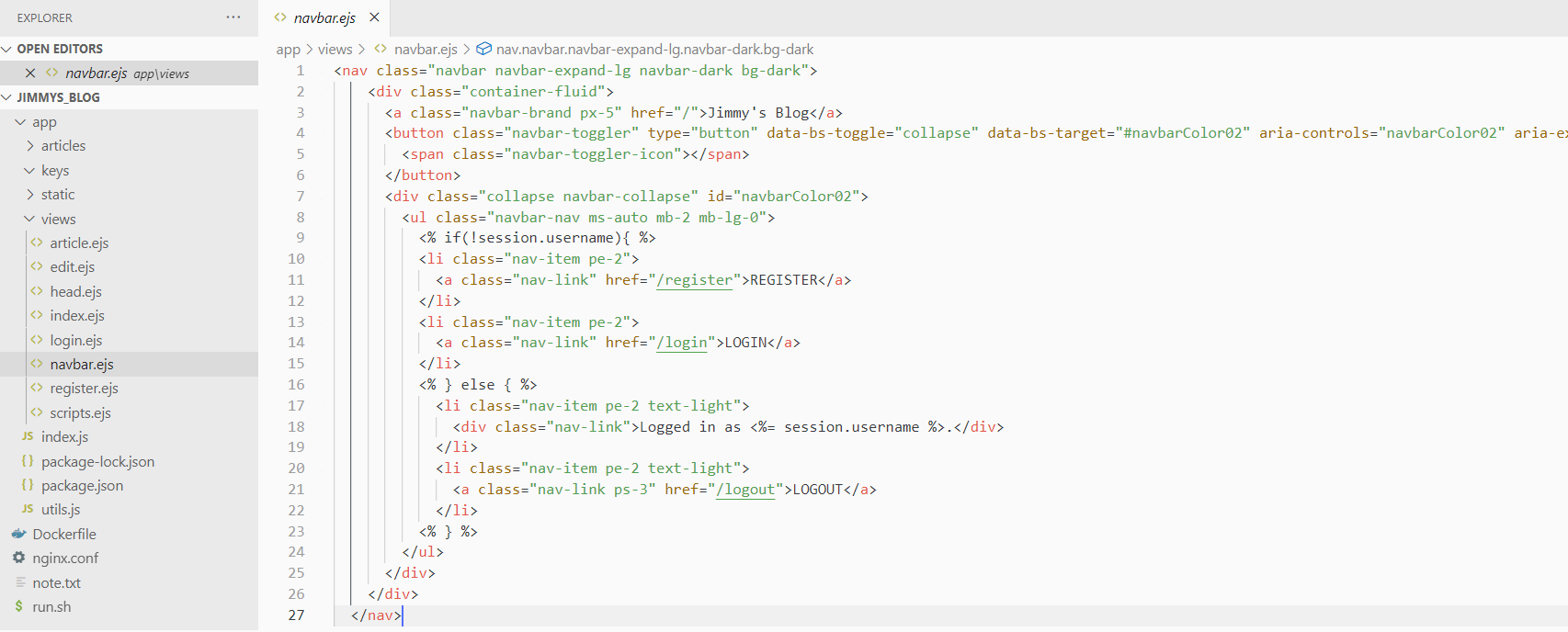Click the nginx.conf gear icon
1568x632 pixels.
click(x=18, y=558)
